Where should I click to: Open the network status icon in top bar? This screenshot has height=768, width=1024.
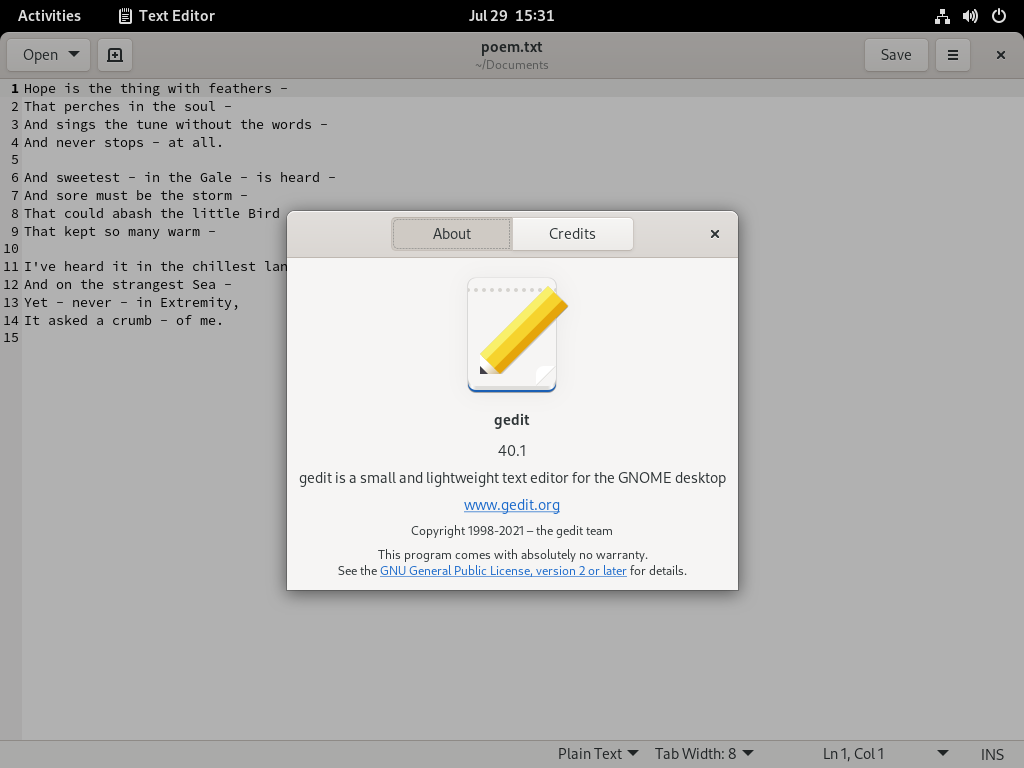click(x=942, y=16)
